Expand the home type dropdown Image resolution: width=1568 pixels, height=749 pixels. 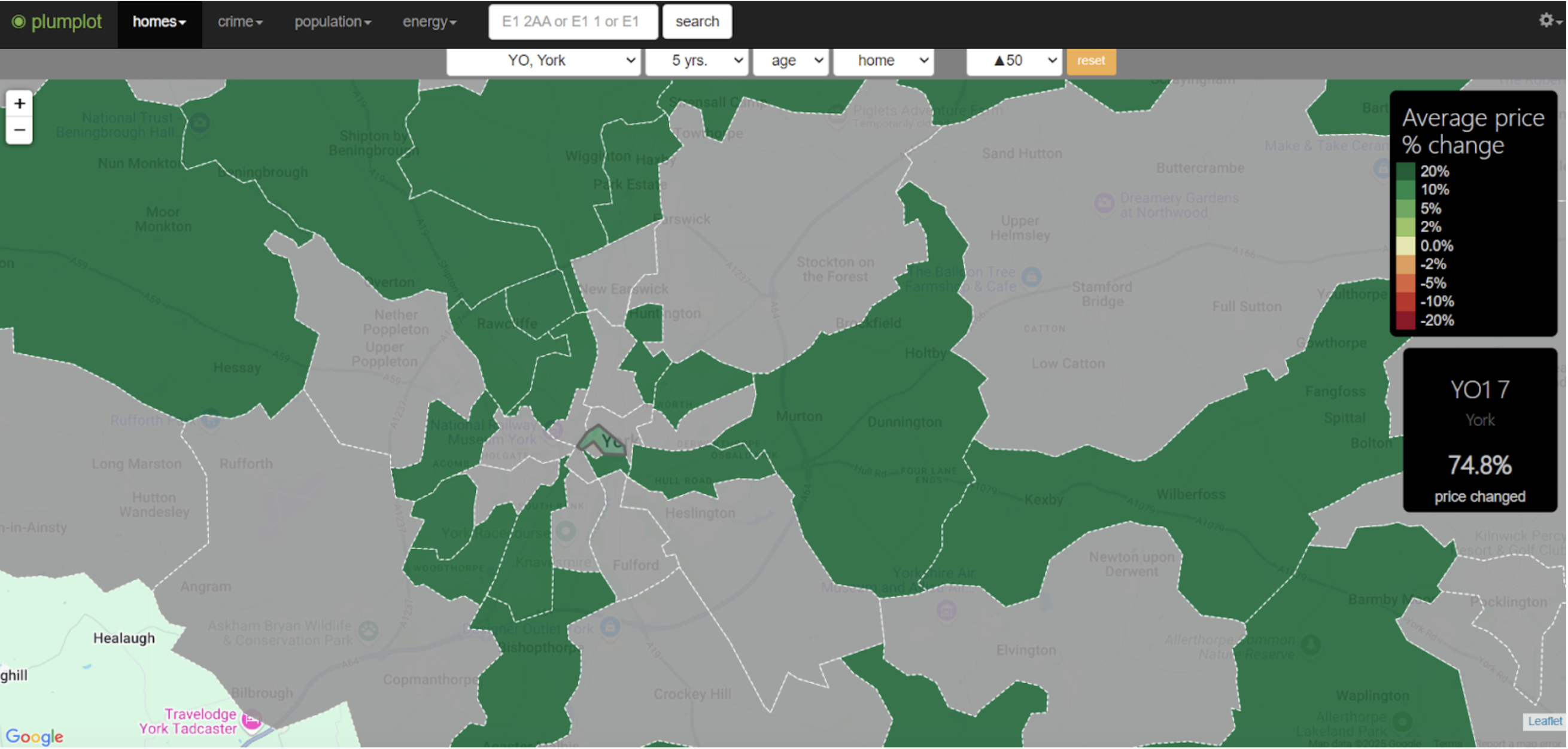coord(883,61)
